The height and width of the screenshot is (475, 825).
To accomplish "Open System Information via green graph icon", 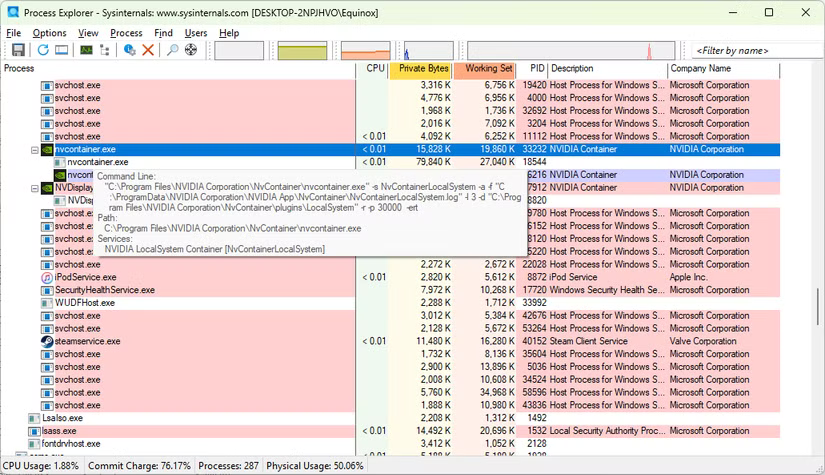I will pyautogui.click(x=86, y=50).
